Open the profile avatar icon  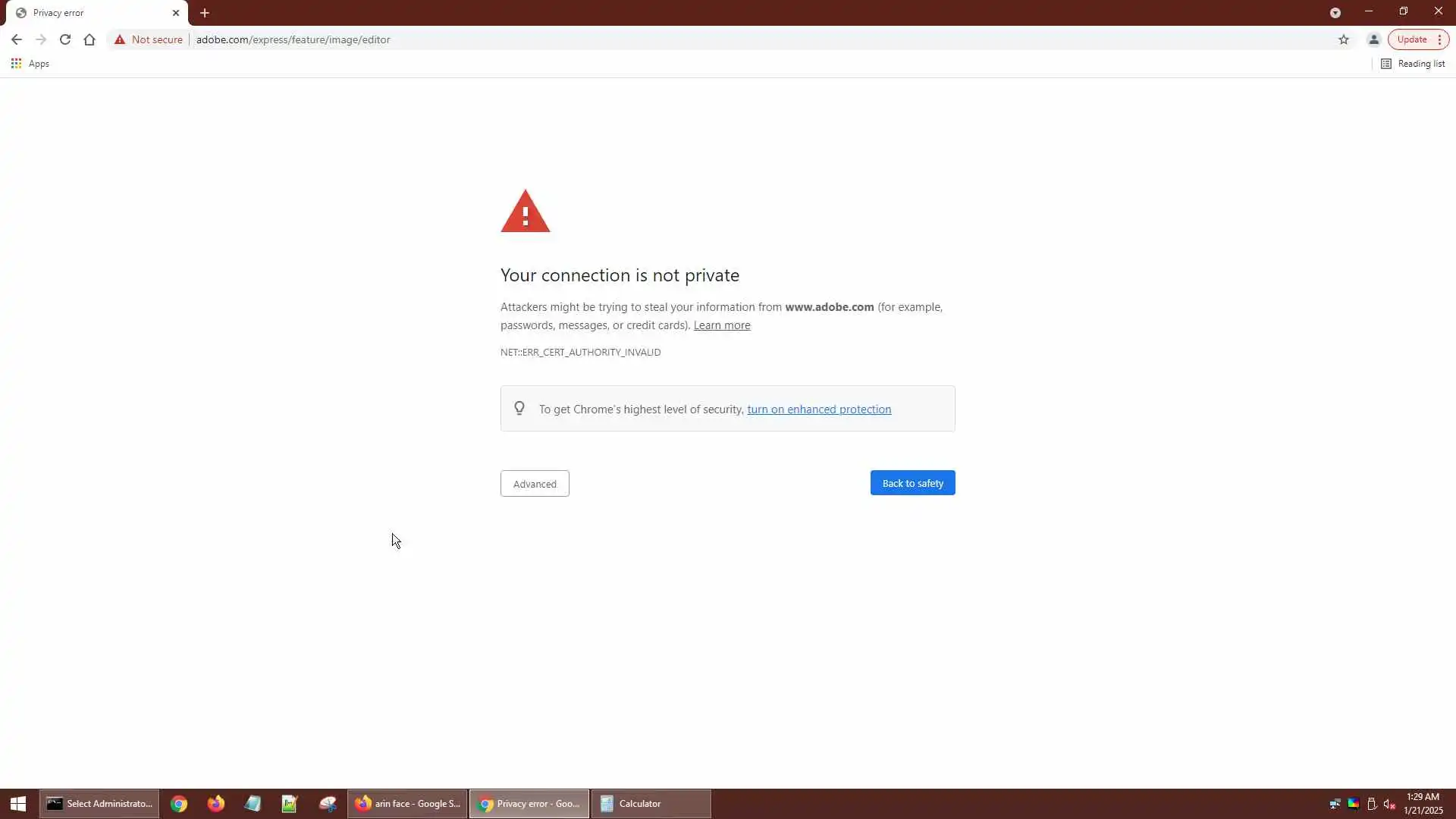pos(1373,39)
